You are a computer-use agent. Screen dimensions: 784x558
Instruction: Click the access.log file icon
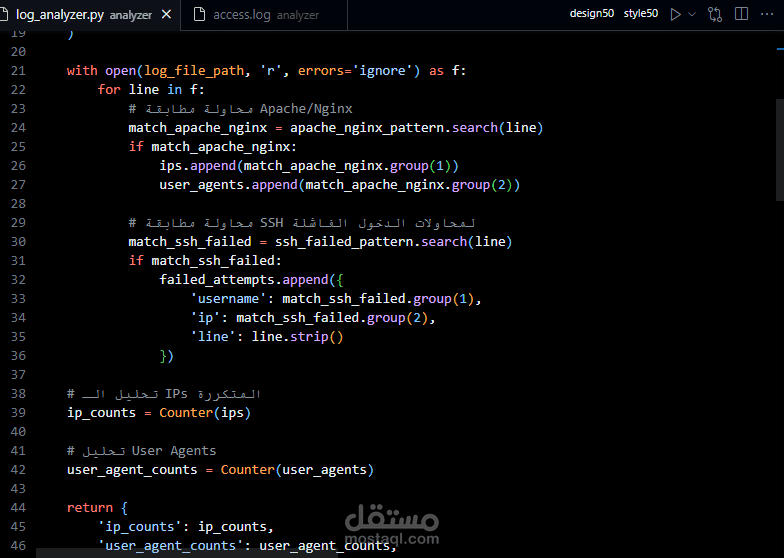click(199, 14)
